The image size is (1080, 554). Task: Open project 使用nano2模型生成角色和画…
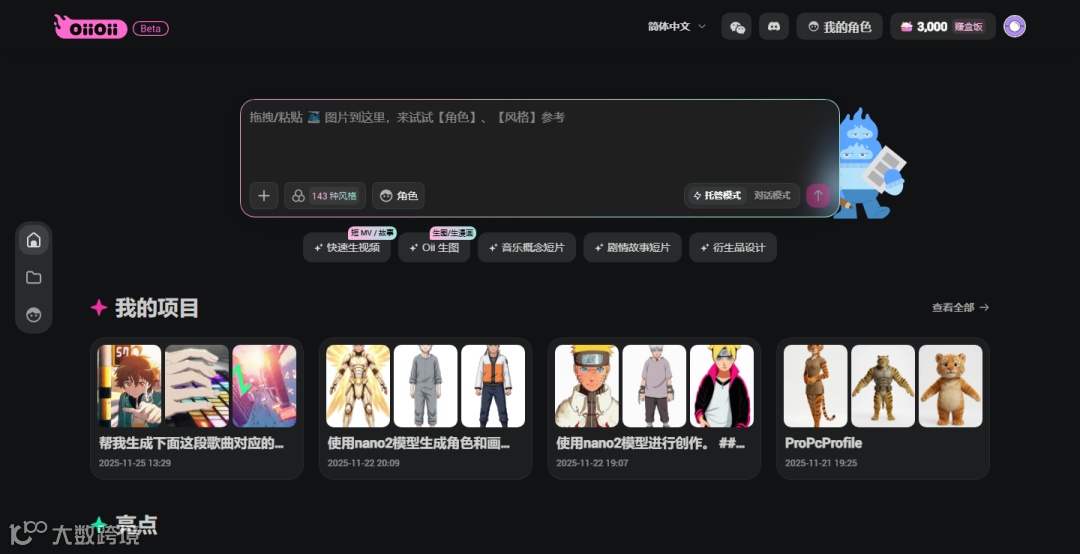(x=419, y=443)
